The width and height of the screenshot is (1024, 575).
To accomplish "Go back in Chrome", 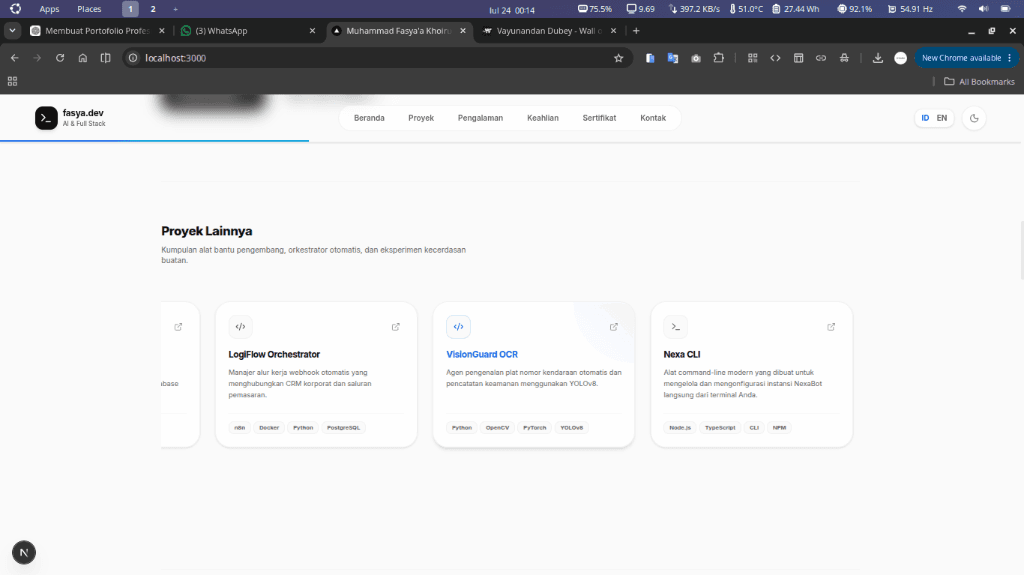I will 14,58.
